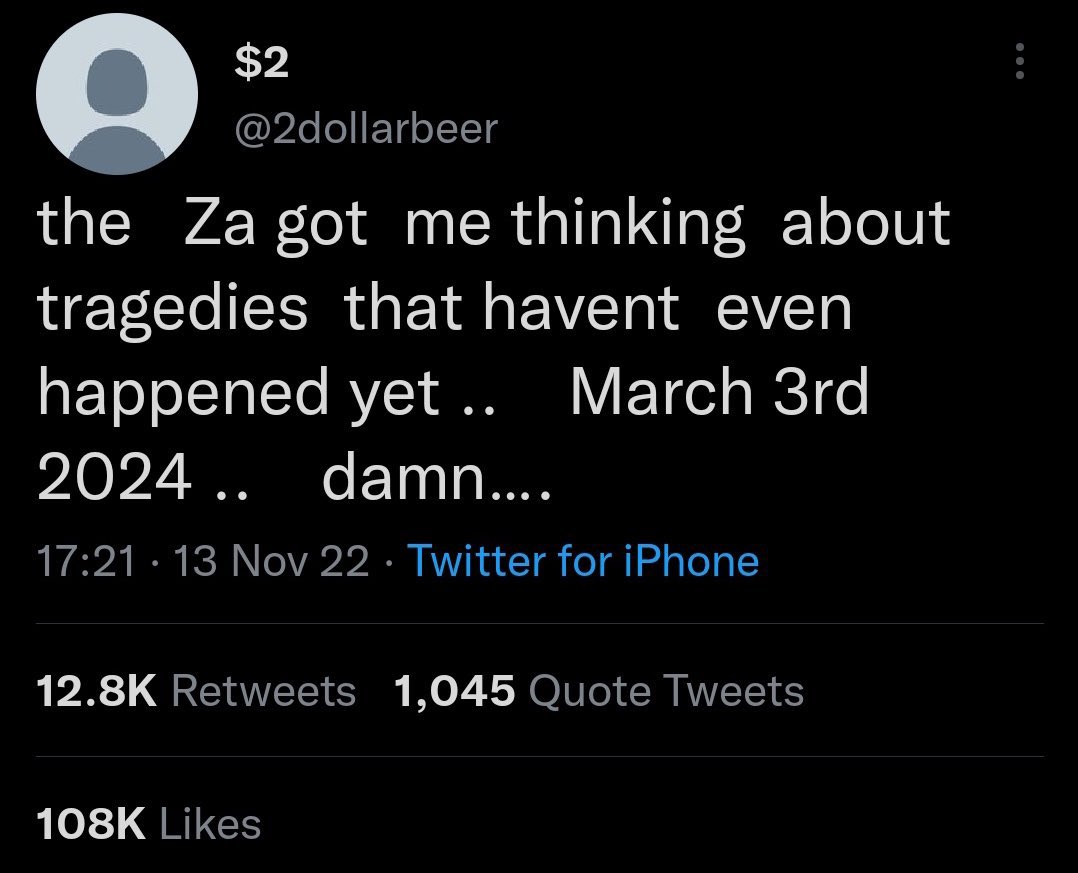Select the 13 Nov 22 date
The width and height of the screenshot is (1078, 873).
pos(272,561)
